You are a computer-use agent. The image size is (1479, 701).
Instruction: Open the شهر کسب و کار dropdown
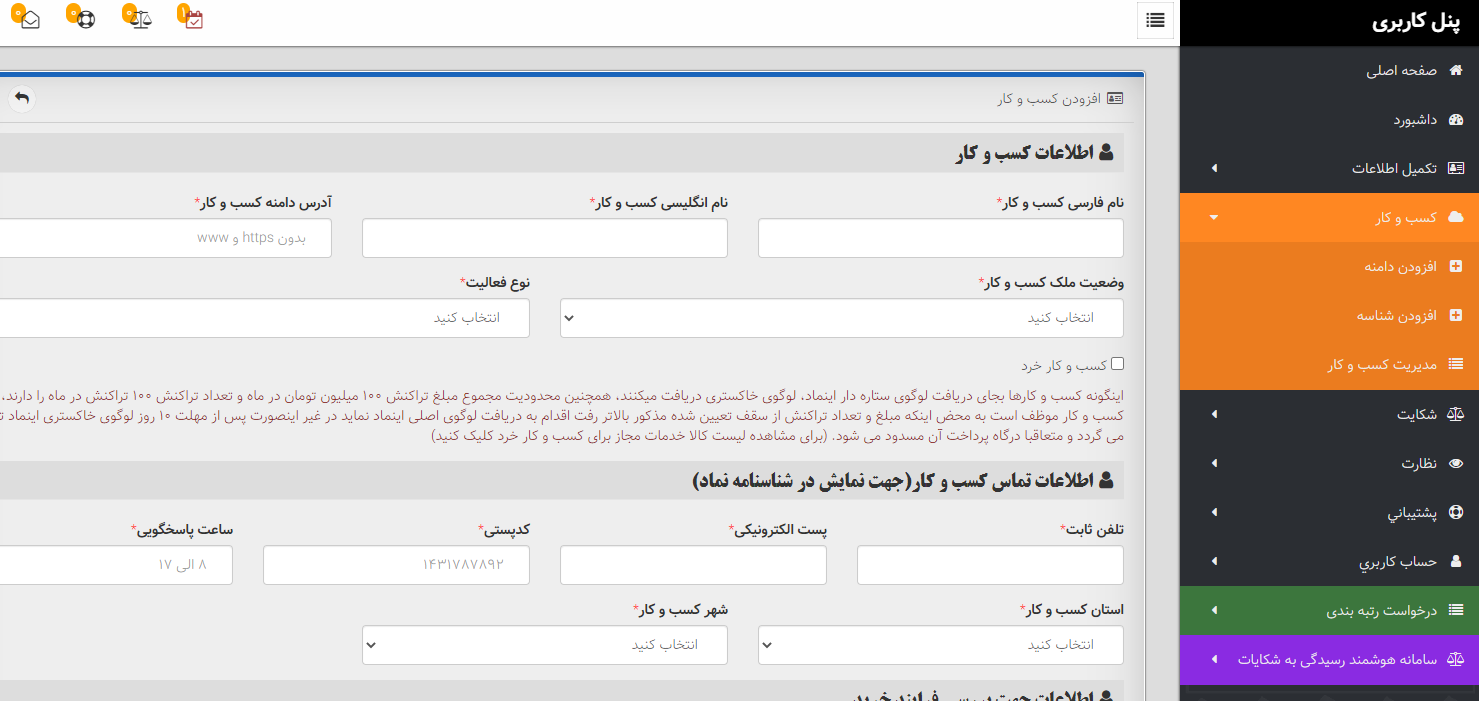click(544, 645)
